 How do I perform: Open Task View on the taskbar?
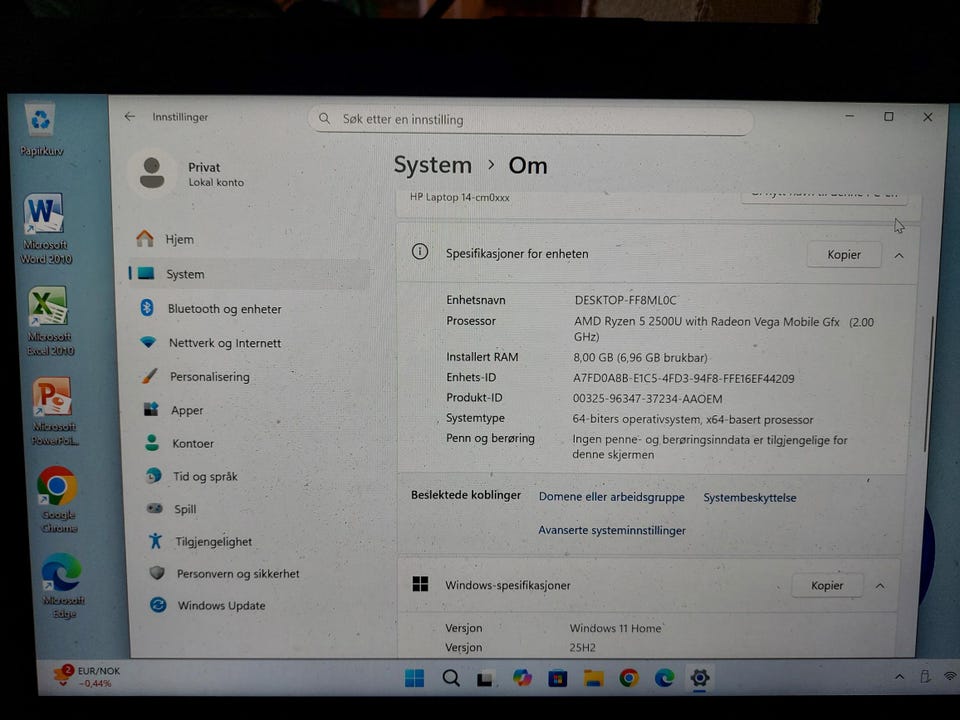tap(486, 678)
